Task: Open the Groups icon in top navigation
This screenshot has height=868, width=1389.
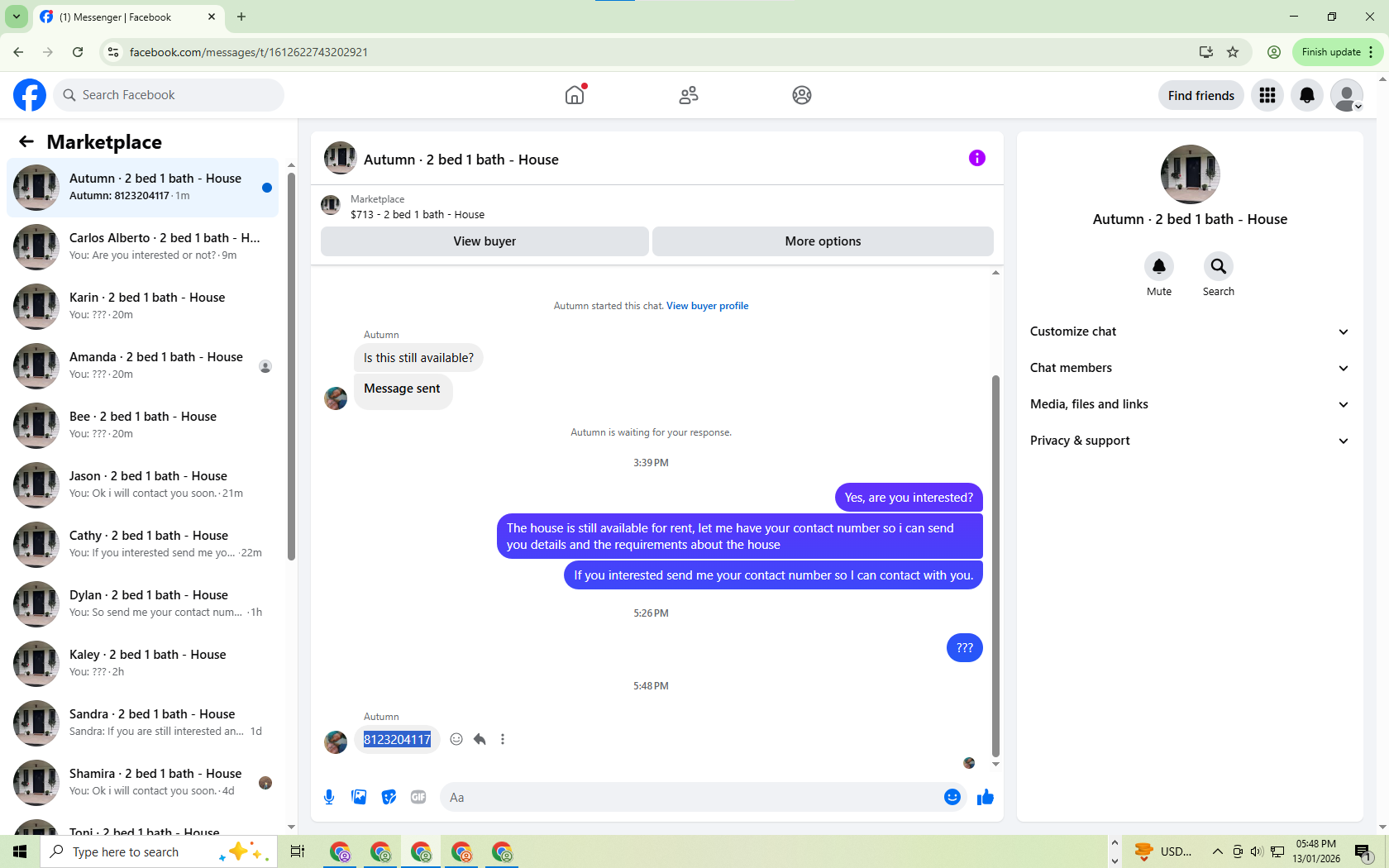Action: coord(802,95)
